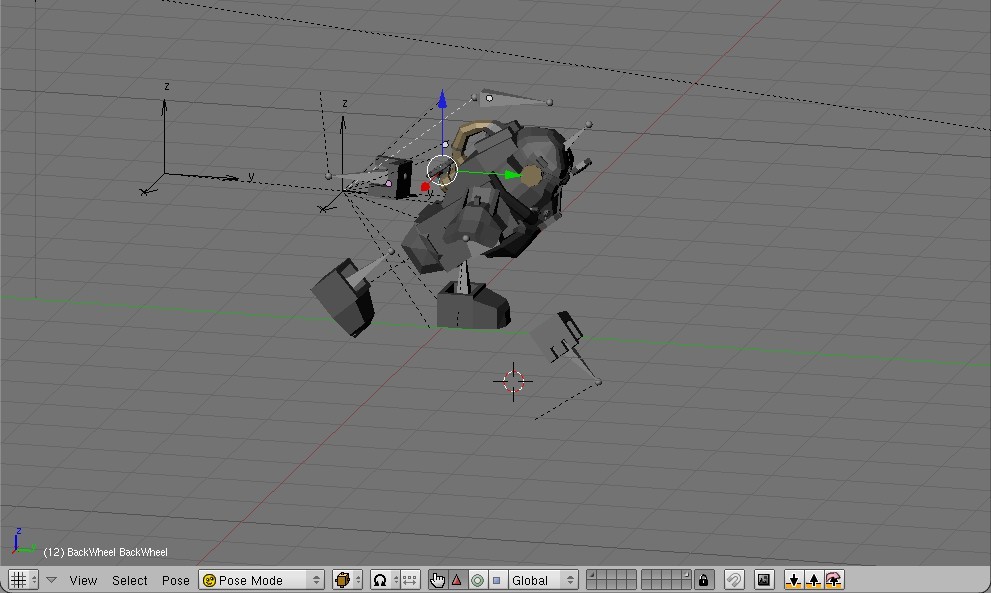Open the pivot point selector

[x=385, y=580]
